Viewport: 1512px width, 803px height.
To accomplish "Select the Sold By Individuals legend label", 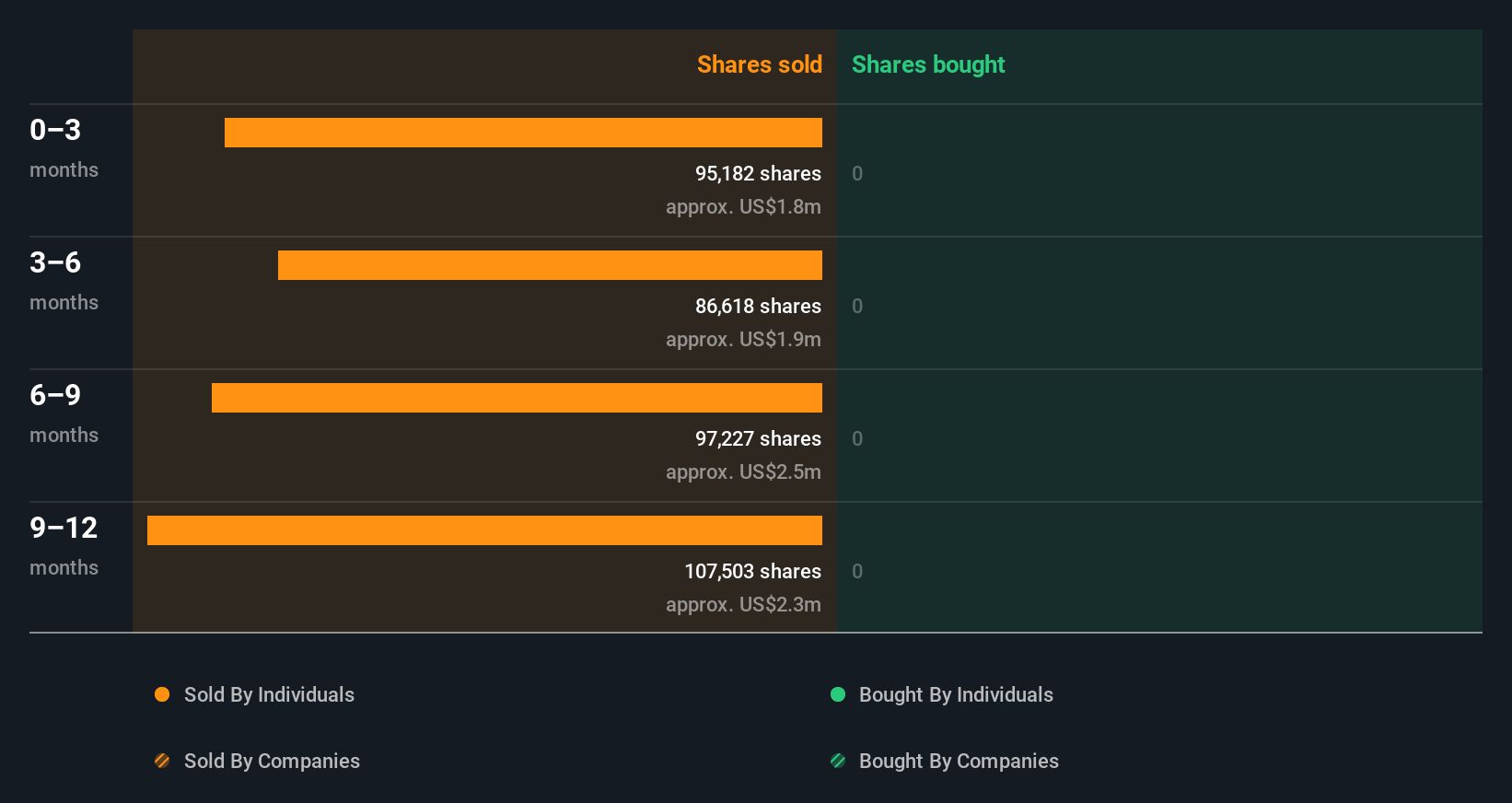I will [269, 695].
